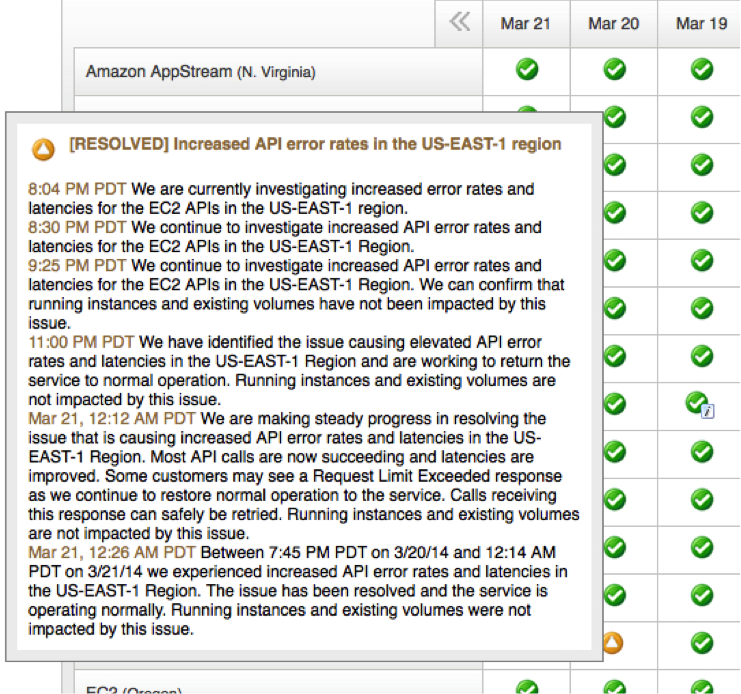Select the Mar 20 column header
Viewport: 741px width, 694px height.
point(613,24)
